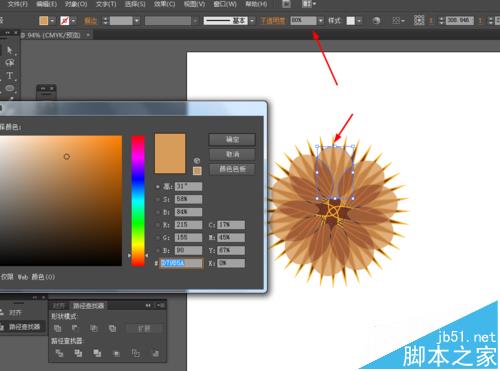The width and height of the screenshot is (500, 371).
Task: Open the stroke weight dropdown
Action: (x=137, y=21)
